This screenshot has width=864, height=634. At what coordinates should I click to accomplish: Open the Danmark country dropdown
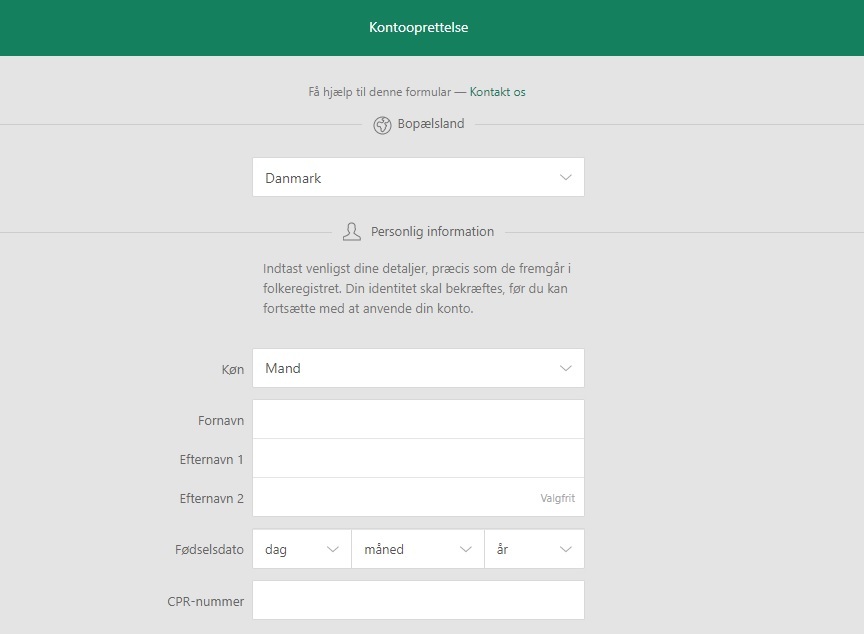418,177
